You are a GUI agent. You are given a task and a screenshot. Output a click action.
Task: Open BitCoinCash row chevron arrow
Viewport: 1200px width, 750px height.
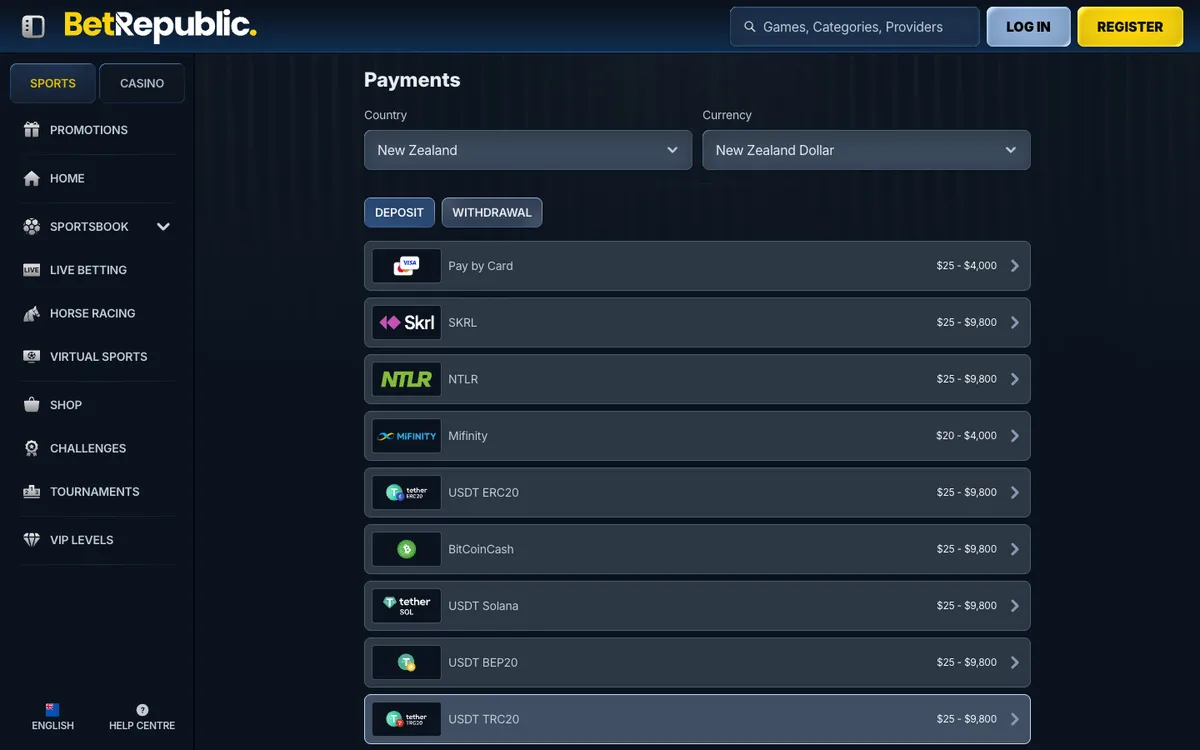coord(1015,549)
